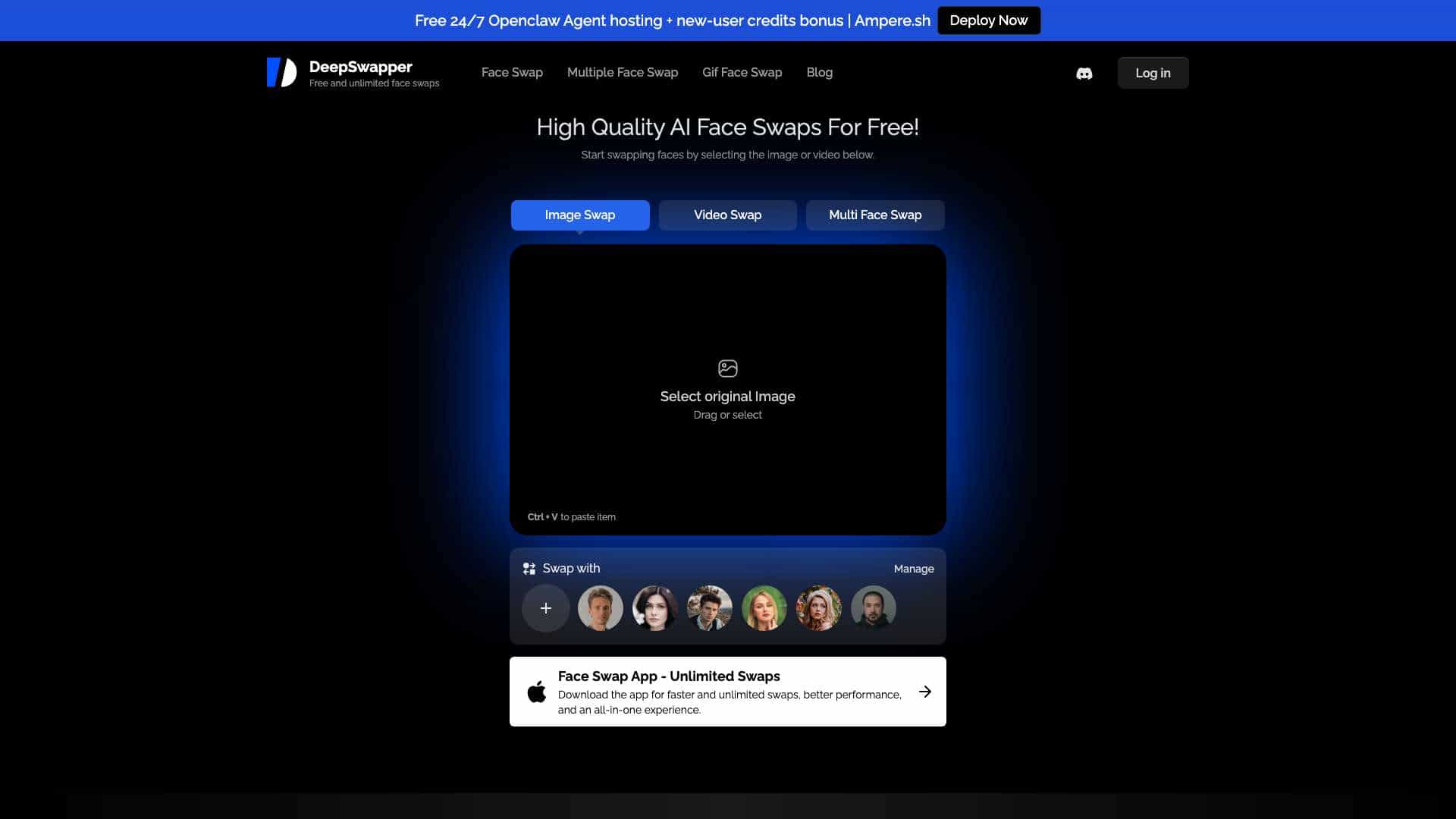Switch to the Video Swap tab
1456x819 pixels.
pos(728,215)
